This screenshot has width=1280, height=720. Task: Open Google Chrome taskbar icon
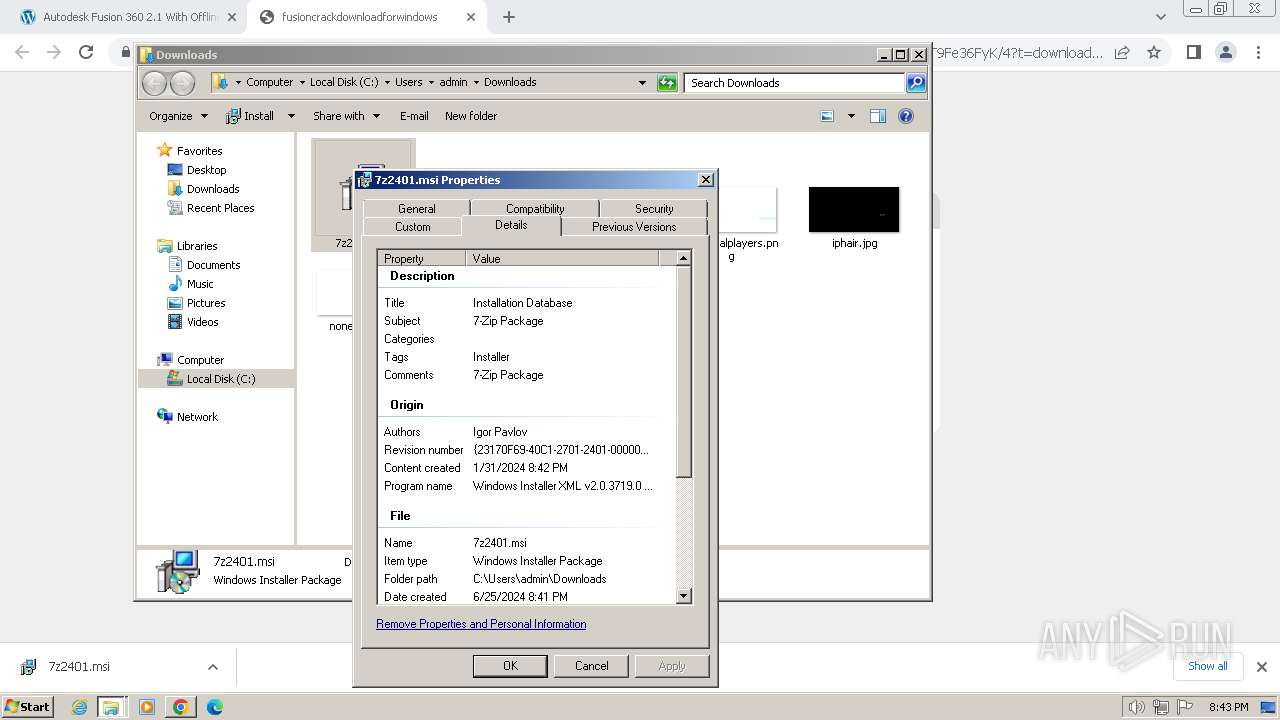click(181, 707)
